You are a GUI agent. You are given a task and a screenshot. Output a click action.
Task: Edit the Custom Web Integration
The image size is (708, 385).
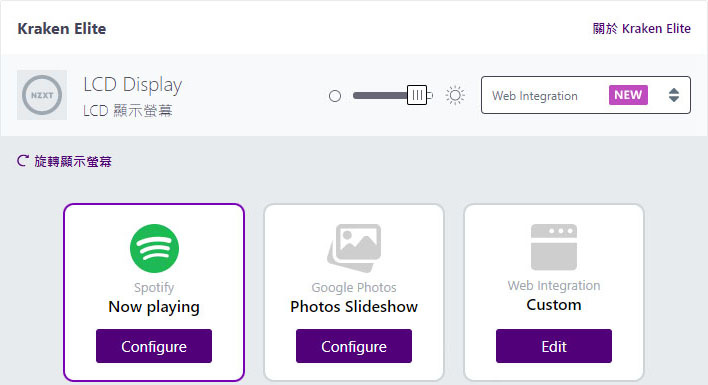554,346
